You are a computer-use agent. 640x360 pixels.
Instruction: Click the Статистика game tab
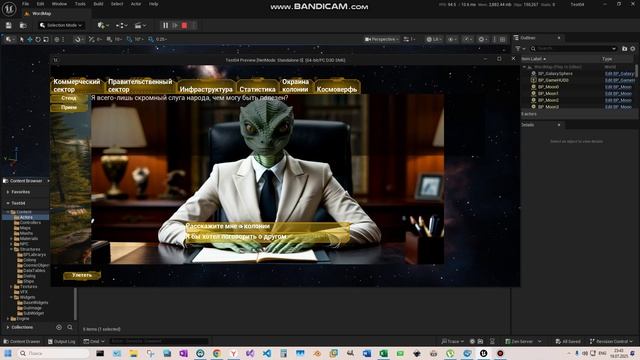(258, 88)
